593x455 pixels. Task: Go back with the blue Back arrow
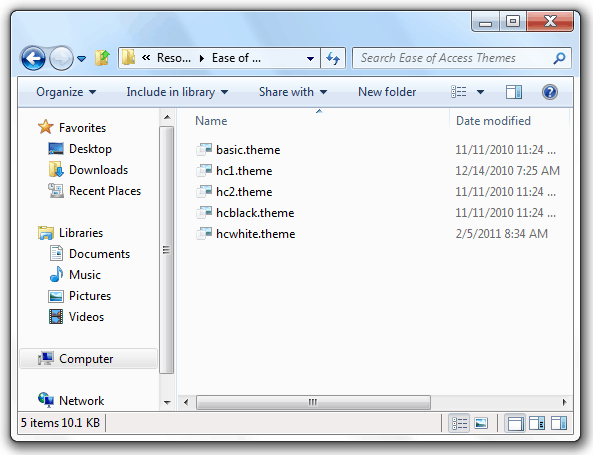click(x=33, y=58)
